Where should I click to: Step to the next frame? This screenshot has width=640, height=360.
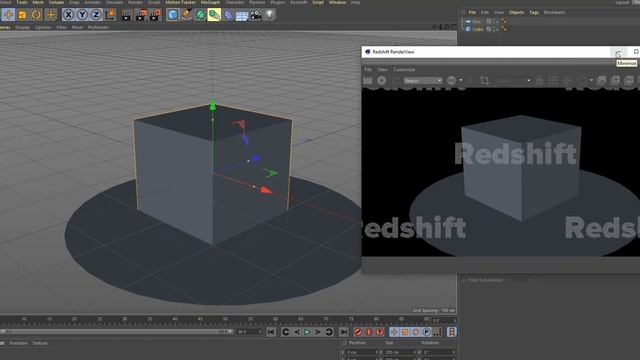click(318, 332)
